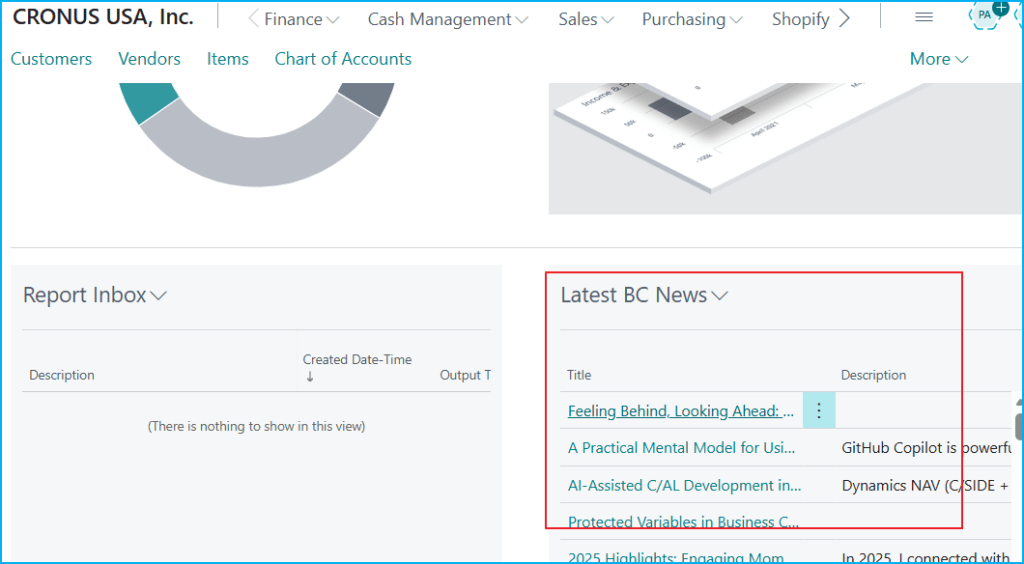The width and height of the screenshot is (1024, 564).
Task: Open the Purchasing dropdown menu
Action: (692, 19)
